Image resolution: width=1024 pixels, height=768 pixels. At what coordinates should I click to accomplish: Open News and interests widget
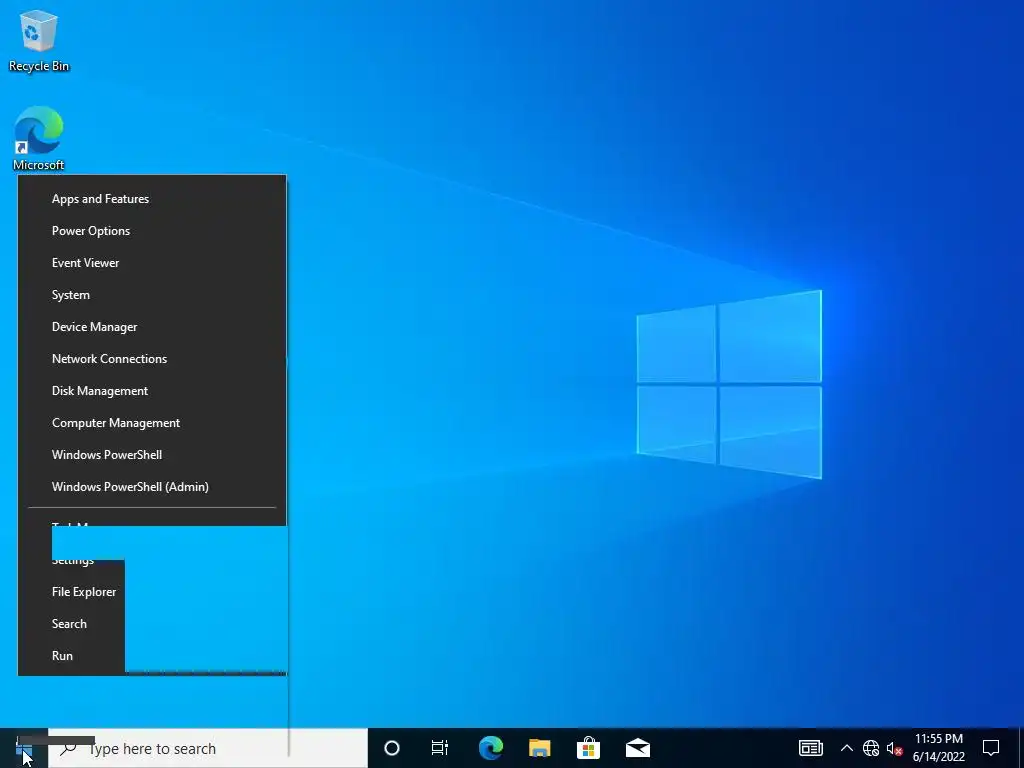coord(810,748)
